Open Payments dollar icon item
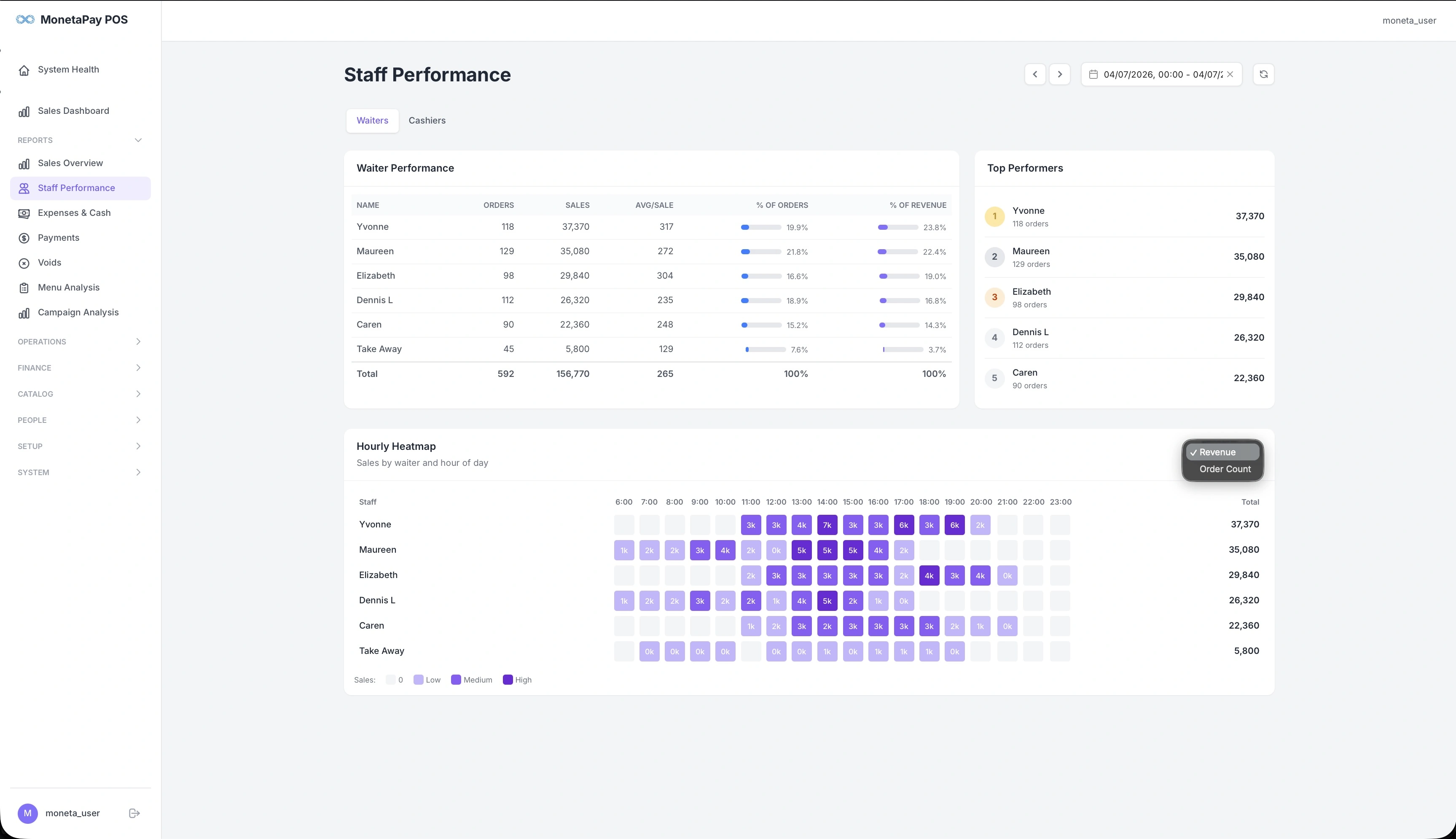The height and width of the screenshot is (839, 1456). [24, 238]
